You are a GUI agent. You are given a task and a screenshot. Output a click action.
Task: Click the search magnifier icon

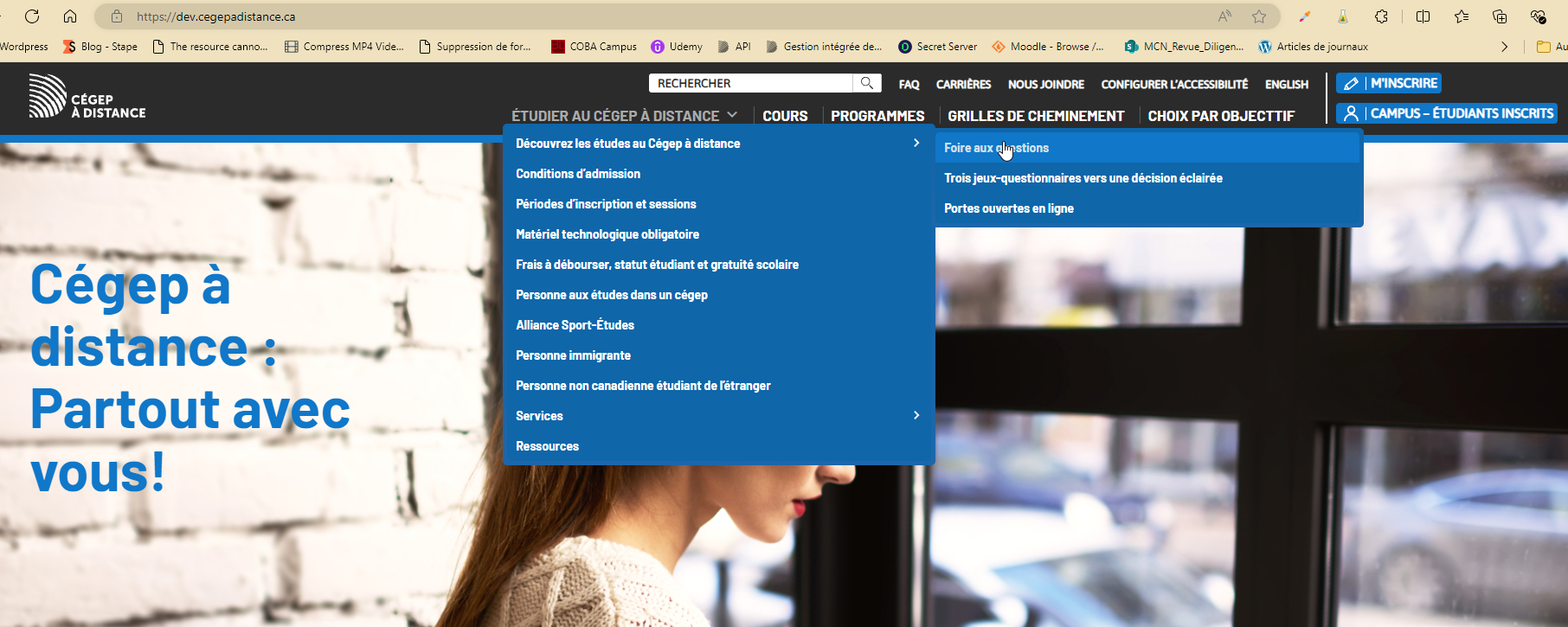coord(866,83)
